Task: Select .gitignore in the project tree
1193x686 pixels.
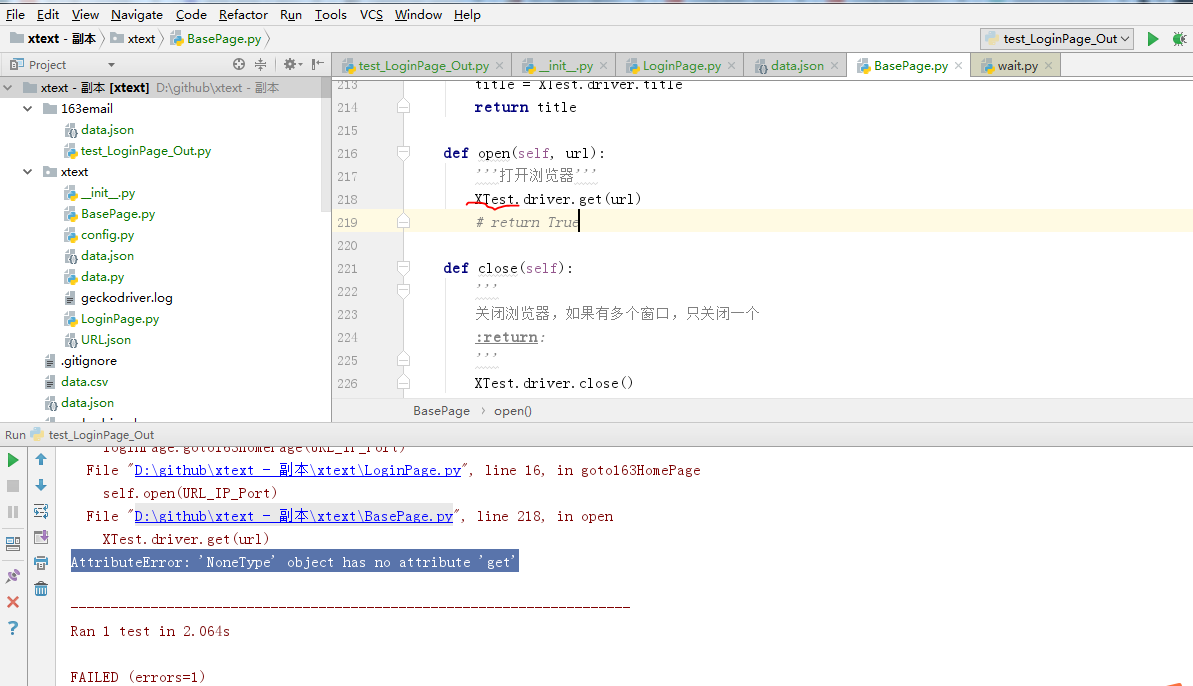Action: click(88, 361)
